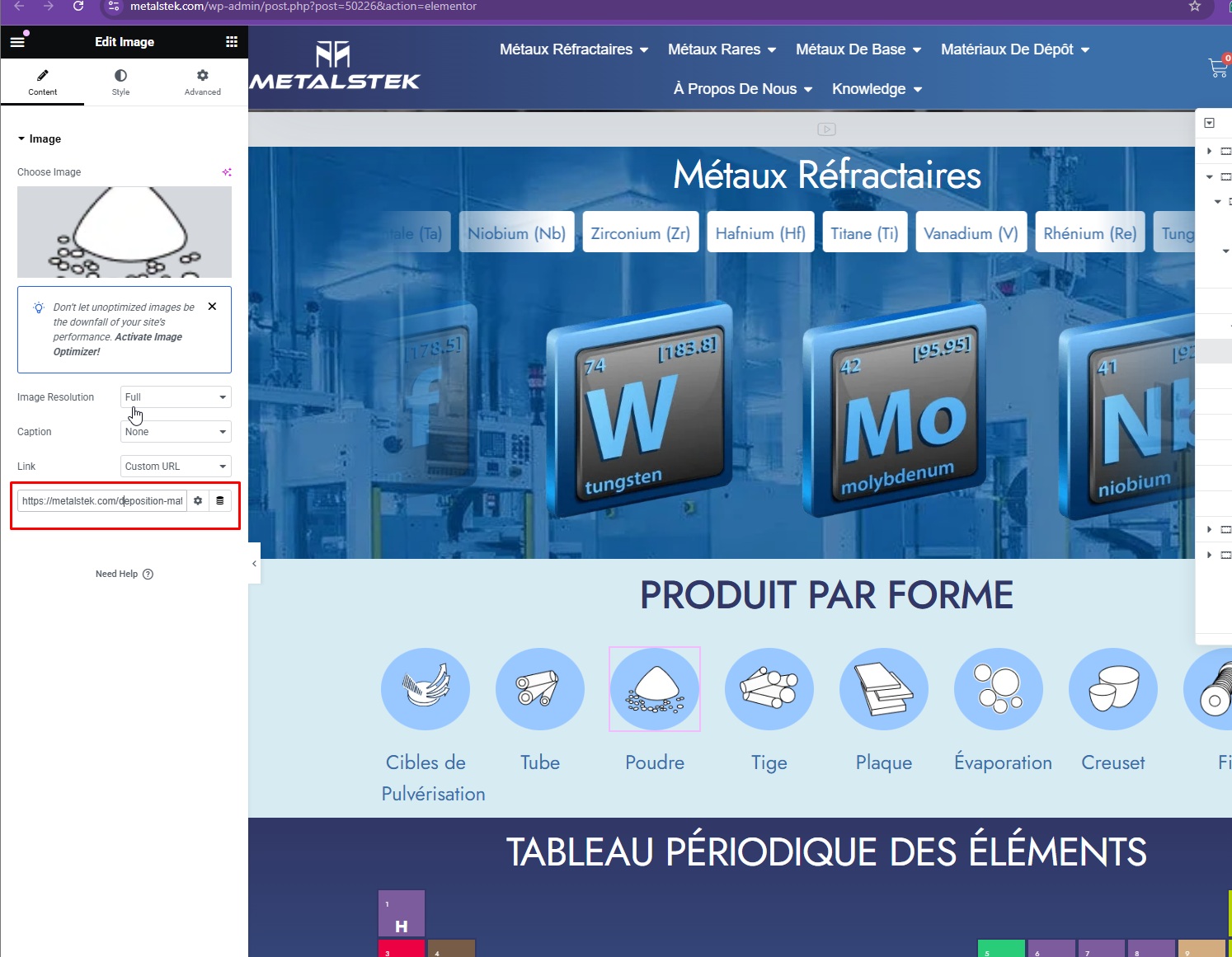Open link options gear icon
This screenshot has height=957, width=1232.
coord(198,500)
